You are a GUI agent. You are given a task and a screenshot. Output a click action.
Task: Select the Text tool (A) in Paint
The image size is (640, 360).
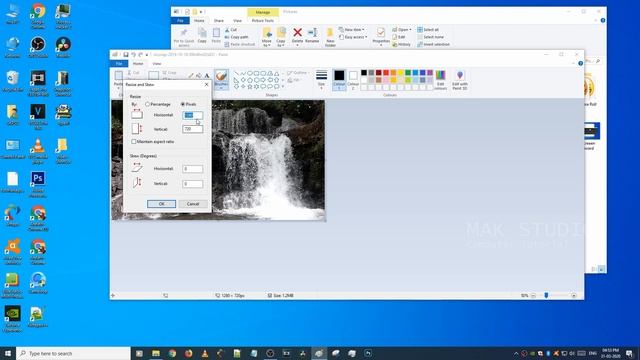pos(207,76)
